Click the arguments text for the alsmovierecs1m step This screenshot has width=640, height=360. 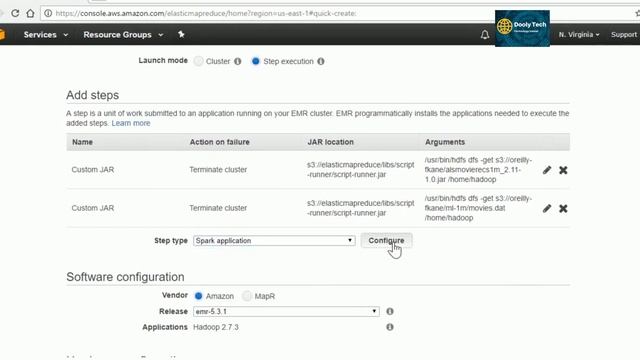[x=478, y=170]
